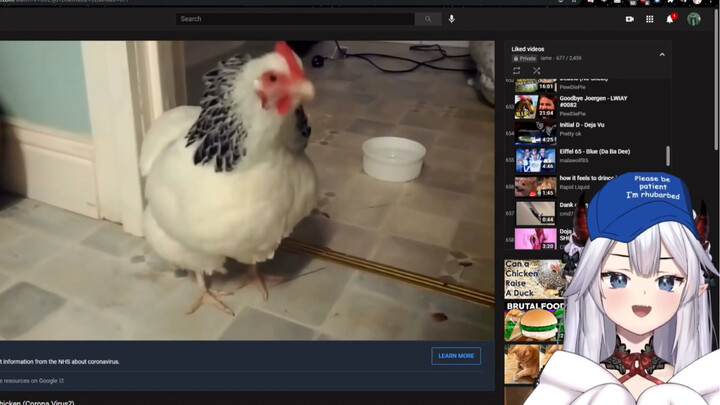720x405 pixels.
Task: Start voice search with the microphone icon
Action: 452,19
